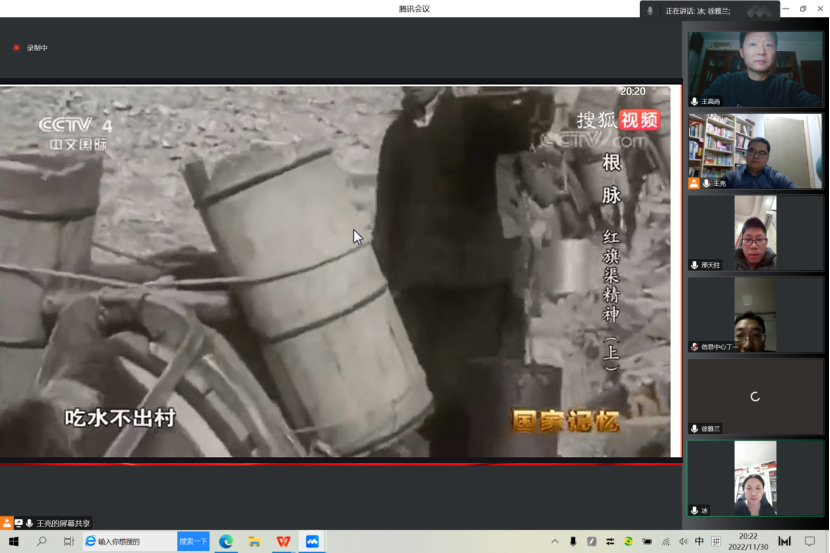Open the clock showing 20:22 2022/11/30
The height and width of the screenshot is (553, 830).
(748, 541)
